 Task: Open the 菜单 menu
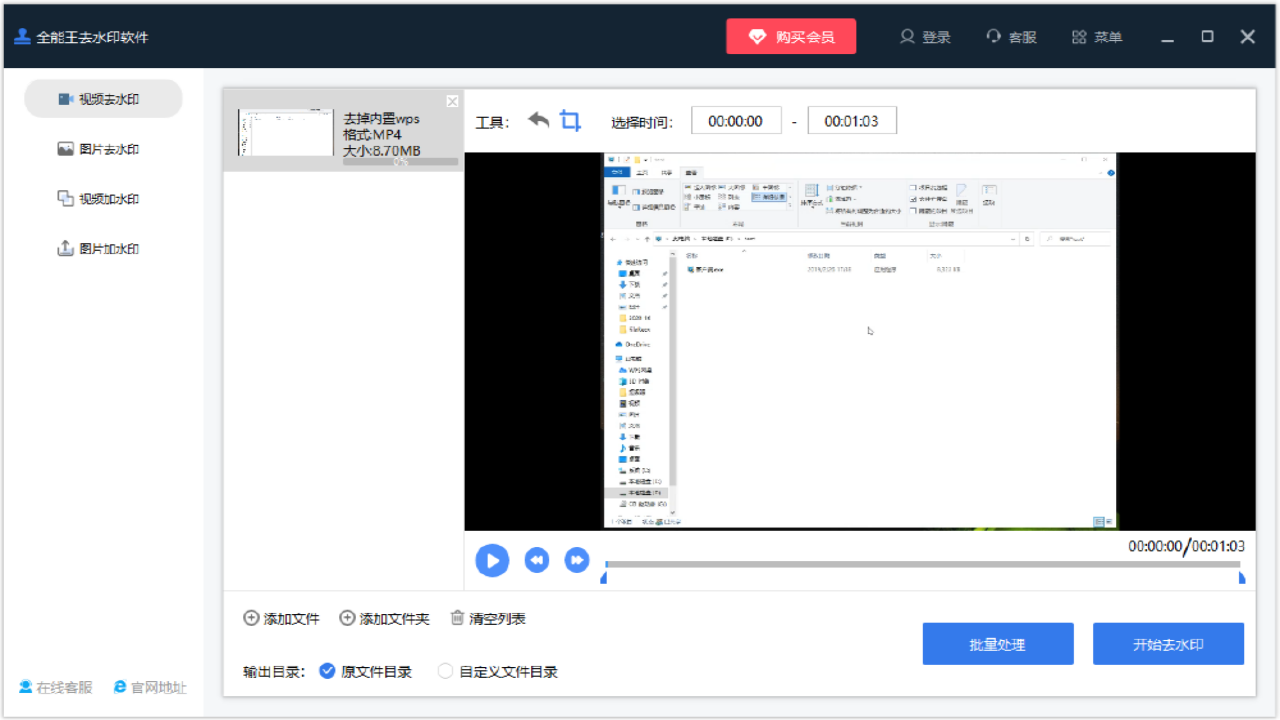(1096, 36)
